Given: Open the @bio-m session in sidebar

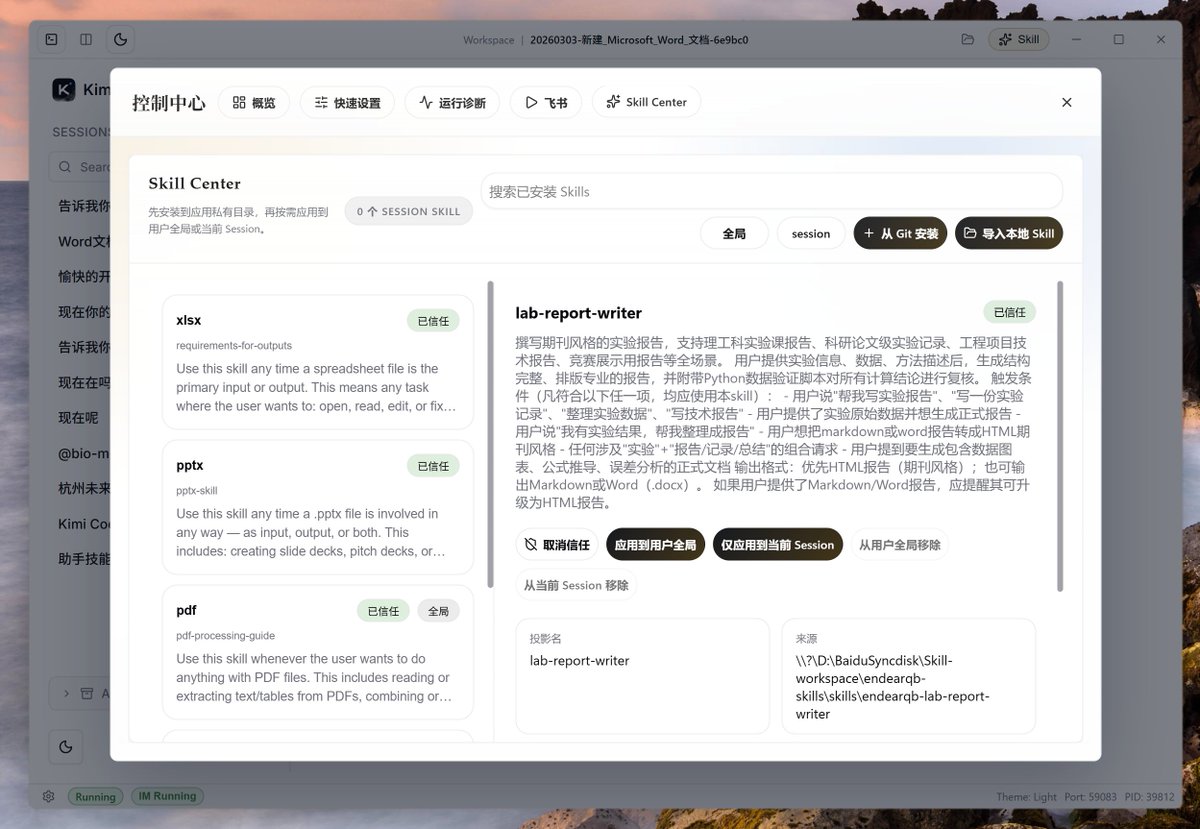Looking at the screenshot, I should pos(84,453).
